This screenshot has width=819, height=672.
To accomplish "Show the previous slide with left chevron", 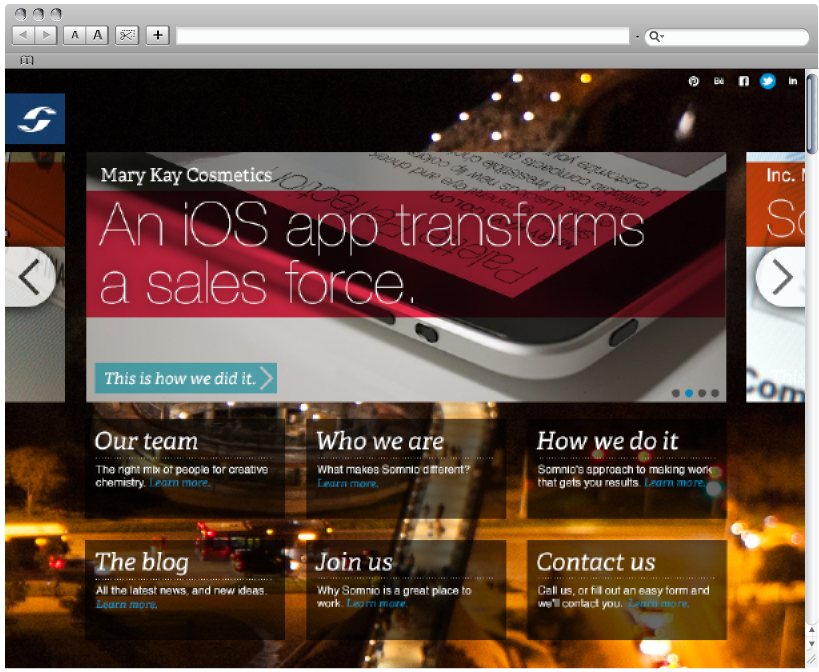I will tap(30, 277).
